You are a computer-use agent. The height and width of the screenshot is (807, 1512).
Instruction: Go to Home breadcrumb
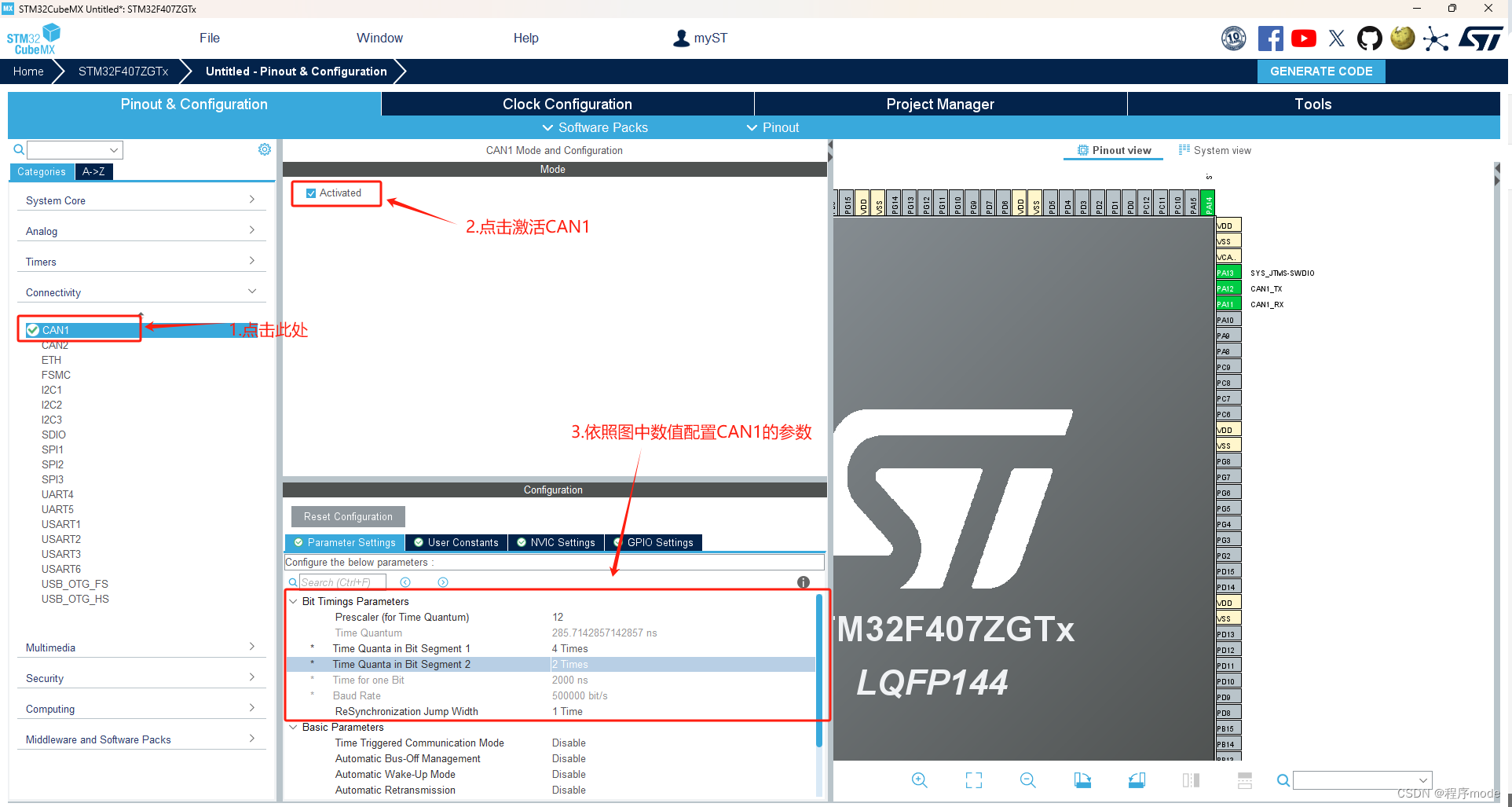point(28,71)
